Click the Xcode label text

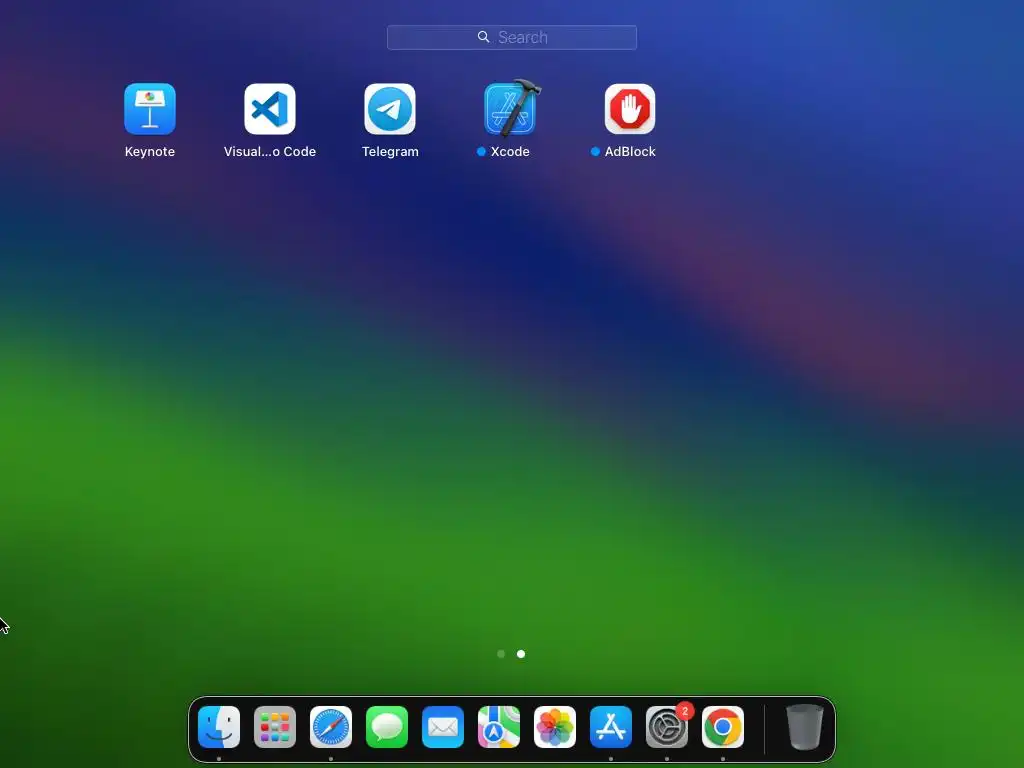click(510, 152)
